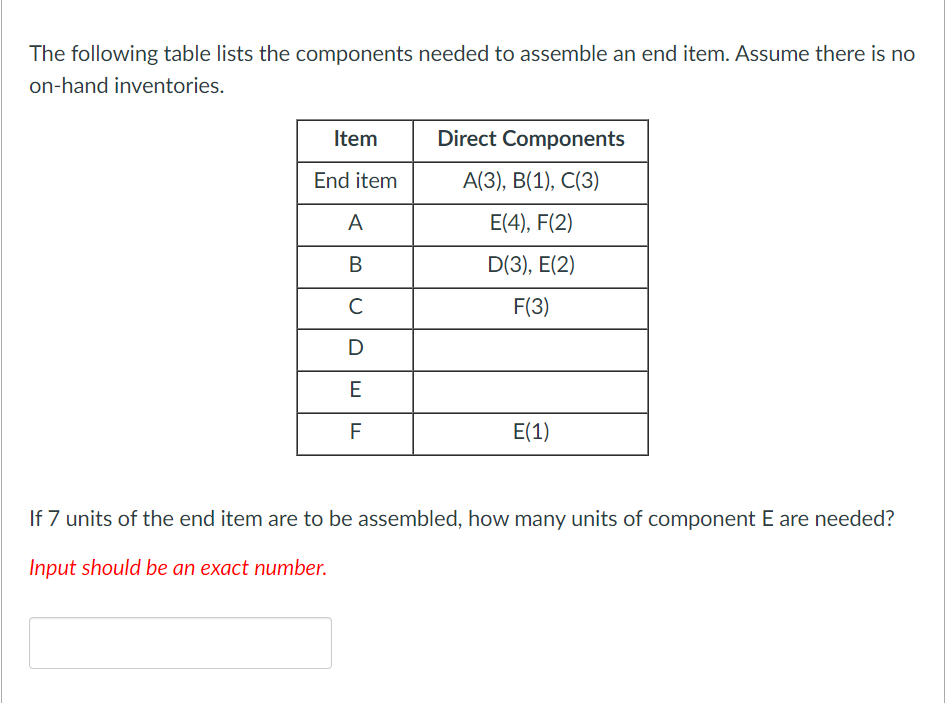
Task: Click the row label E
Action: tap(355, 391)
